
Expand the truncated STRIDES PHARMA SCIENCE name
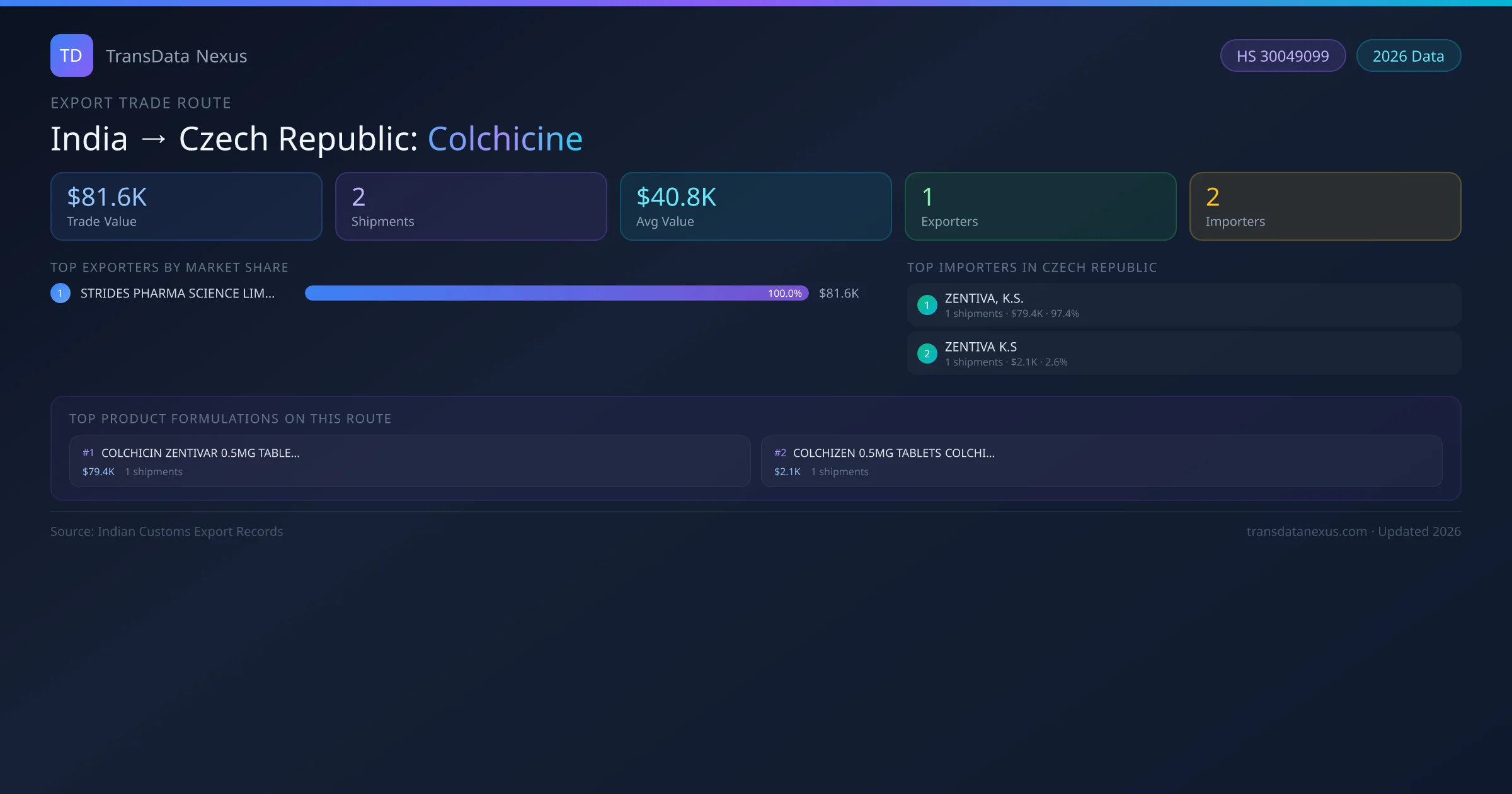(177, 292)
